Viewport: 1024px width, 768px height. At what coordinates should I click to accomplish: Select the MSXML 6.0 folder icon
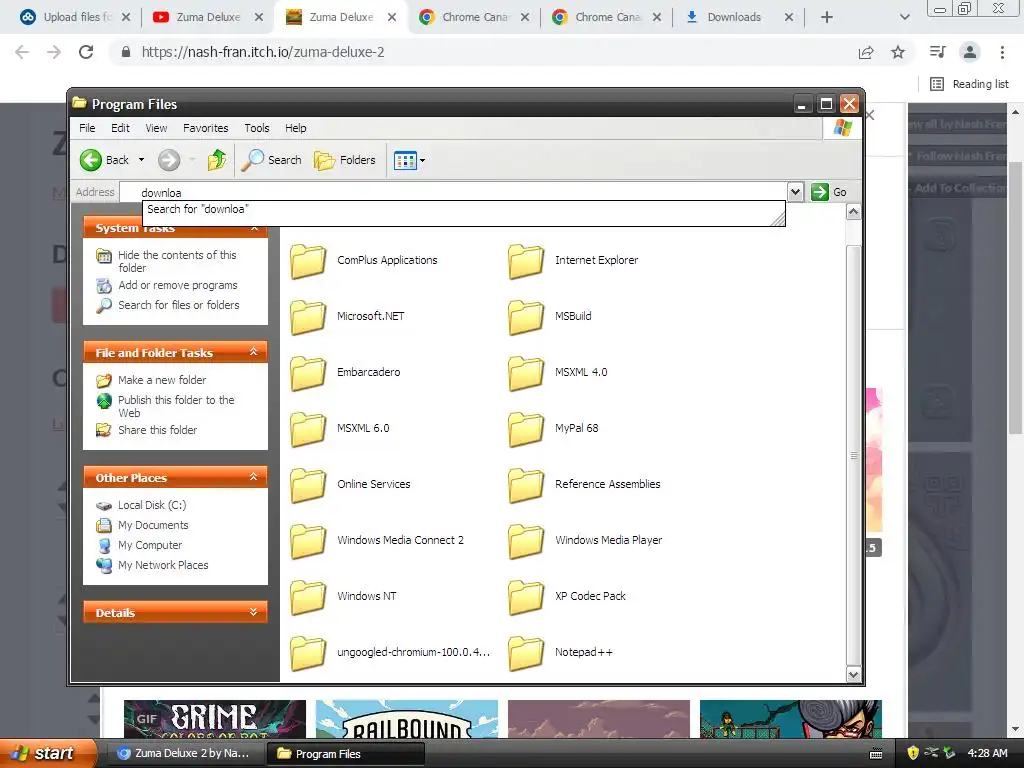[308, 429]
